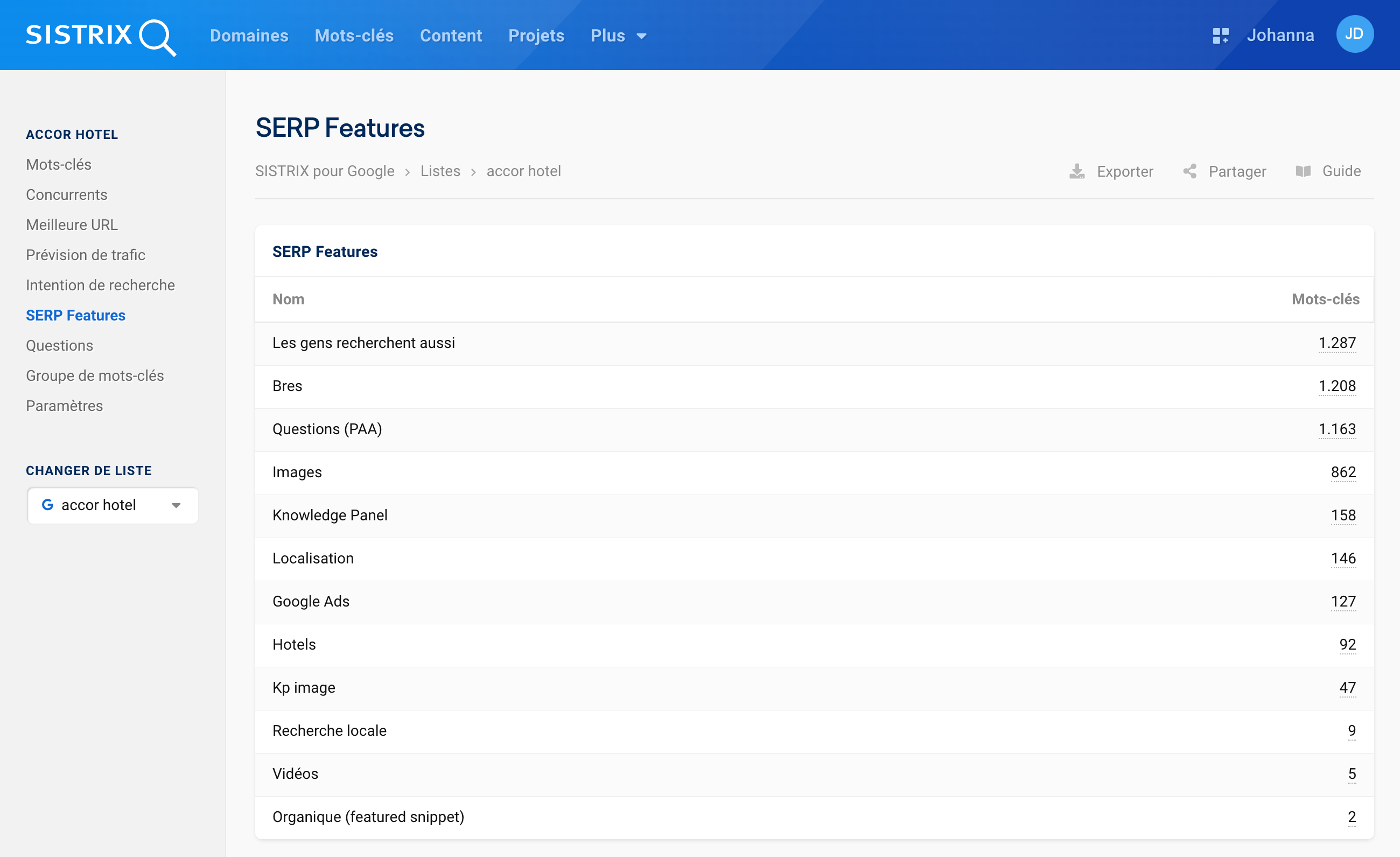Viewport: 1400px width, 857px height.
Task: Click the Nom column header
Action: tap(288, 299)
